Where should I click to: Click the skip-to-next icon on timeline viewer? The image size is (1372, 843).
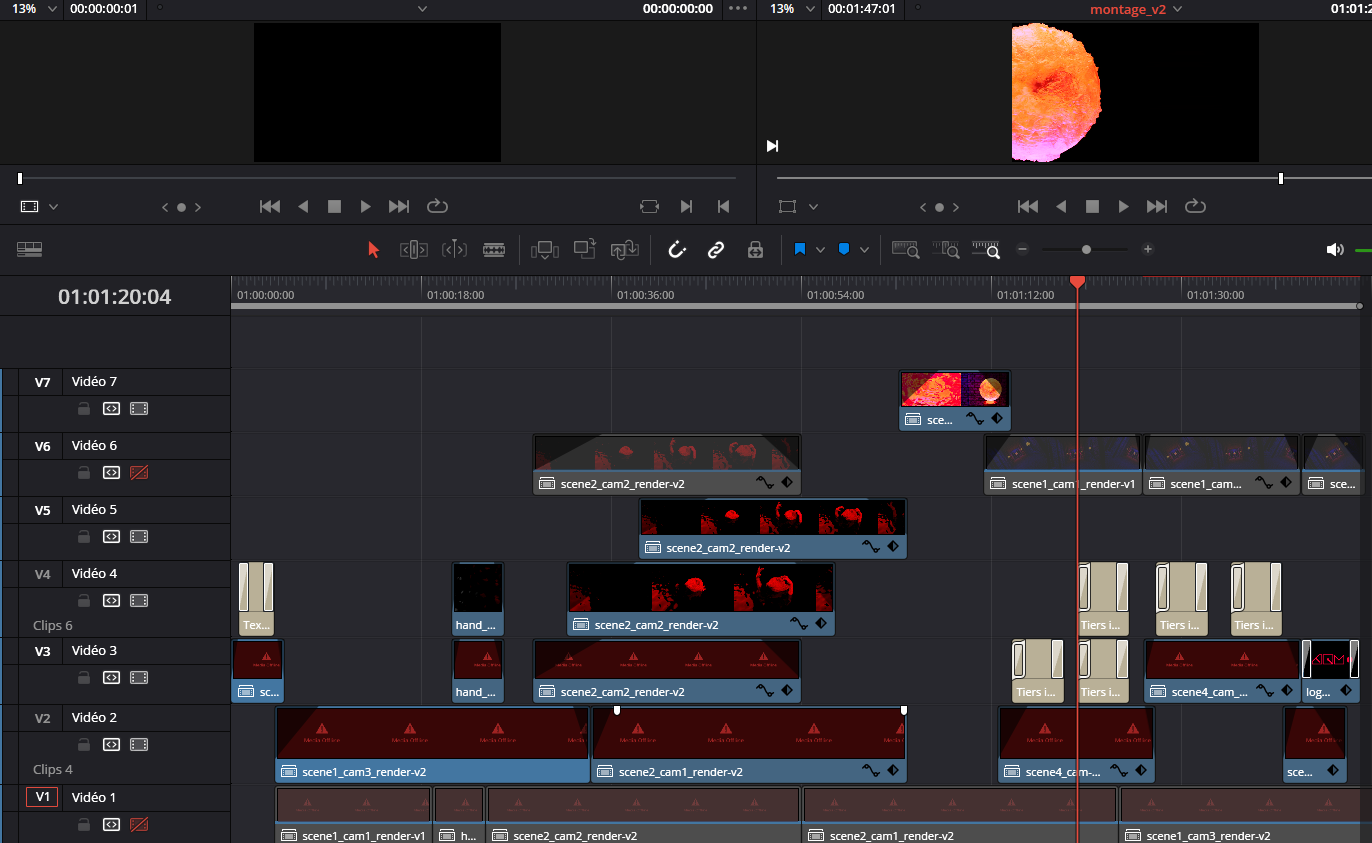(772, 146)
